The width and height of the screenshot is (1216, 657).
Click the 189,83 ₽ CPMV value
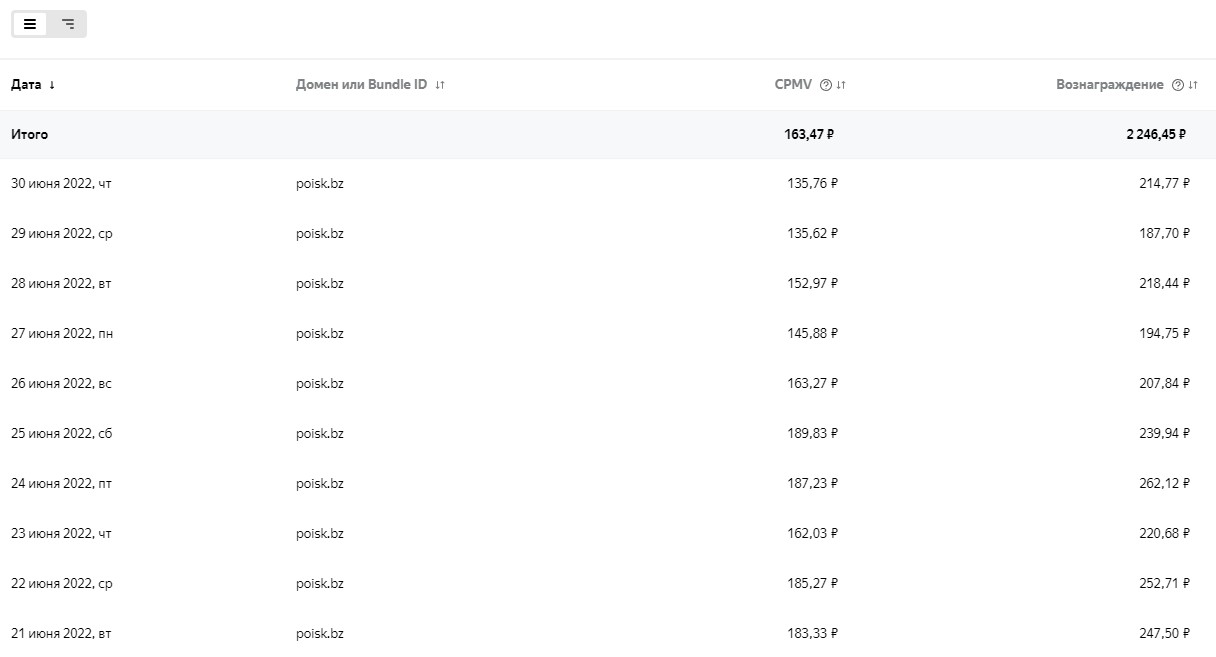point(812,433)
